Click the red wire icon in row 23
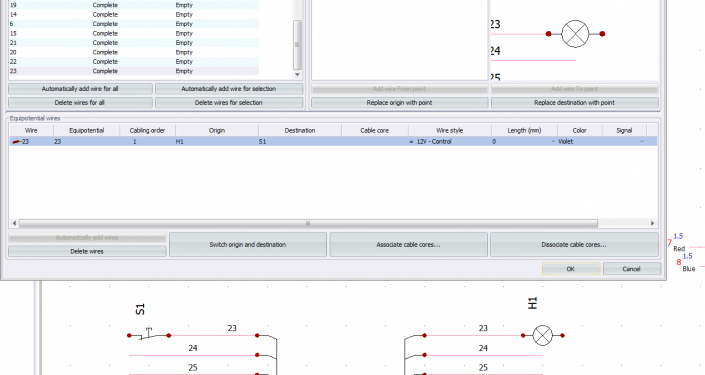705x375 pixels. tap(17, 142)
